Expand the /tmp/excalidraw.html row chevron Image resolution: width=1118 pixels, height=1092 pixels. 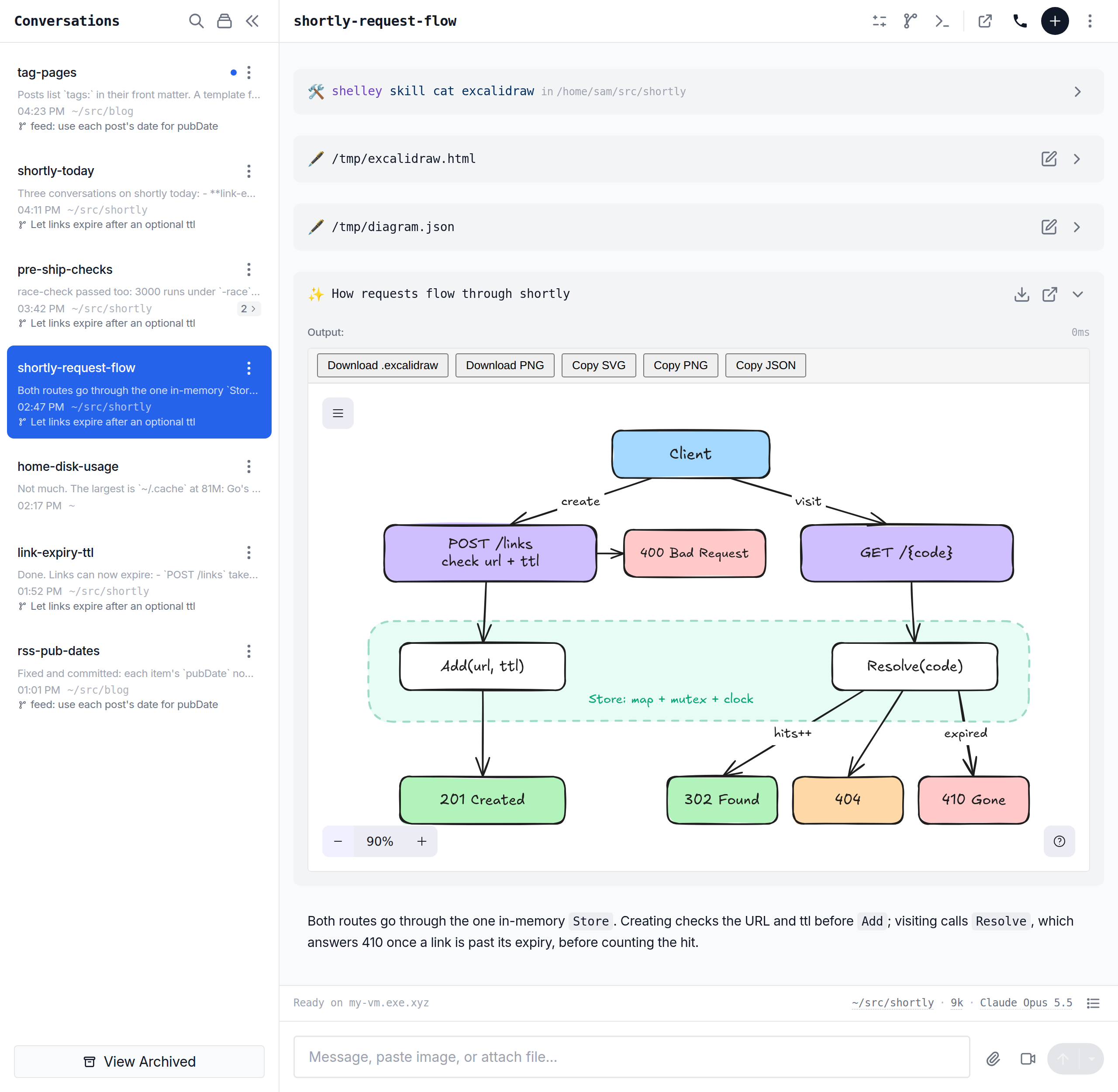[x=1077, y=159]
